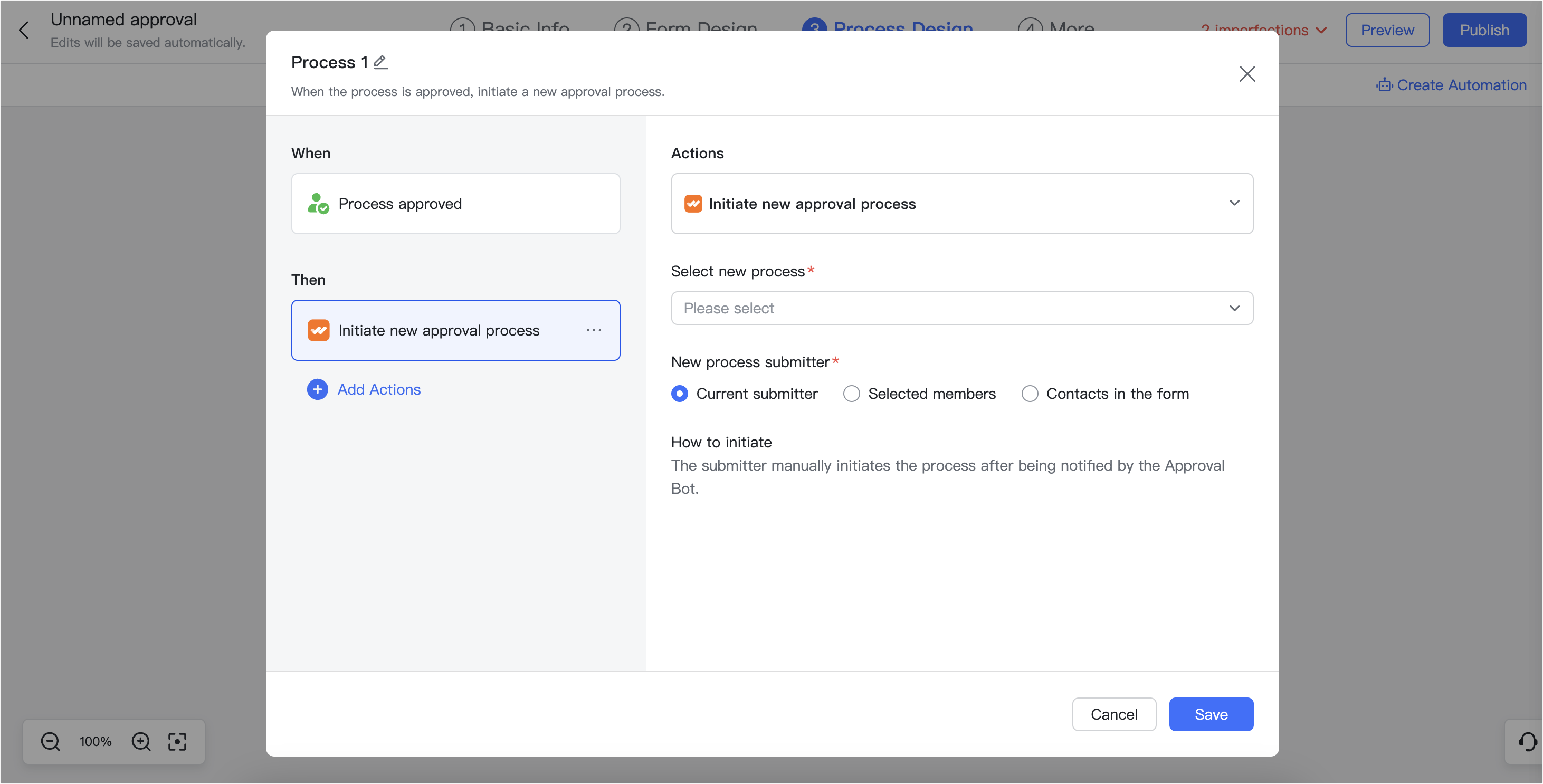Open the Create Automation tool
1543x784 pixels.
click(1451, 85)
